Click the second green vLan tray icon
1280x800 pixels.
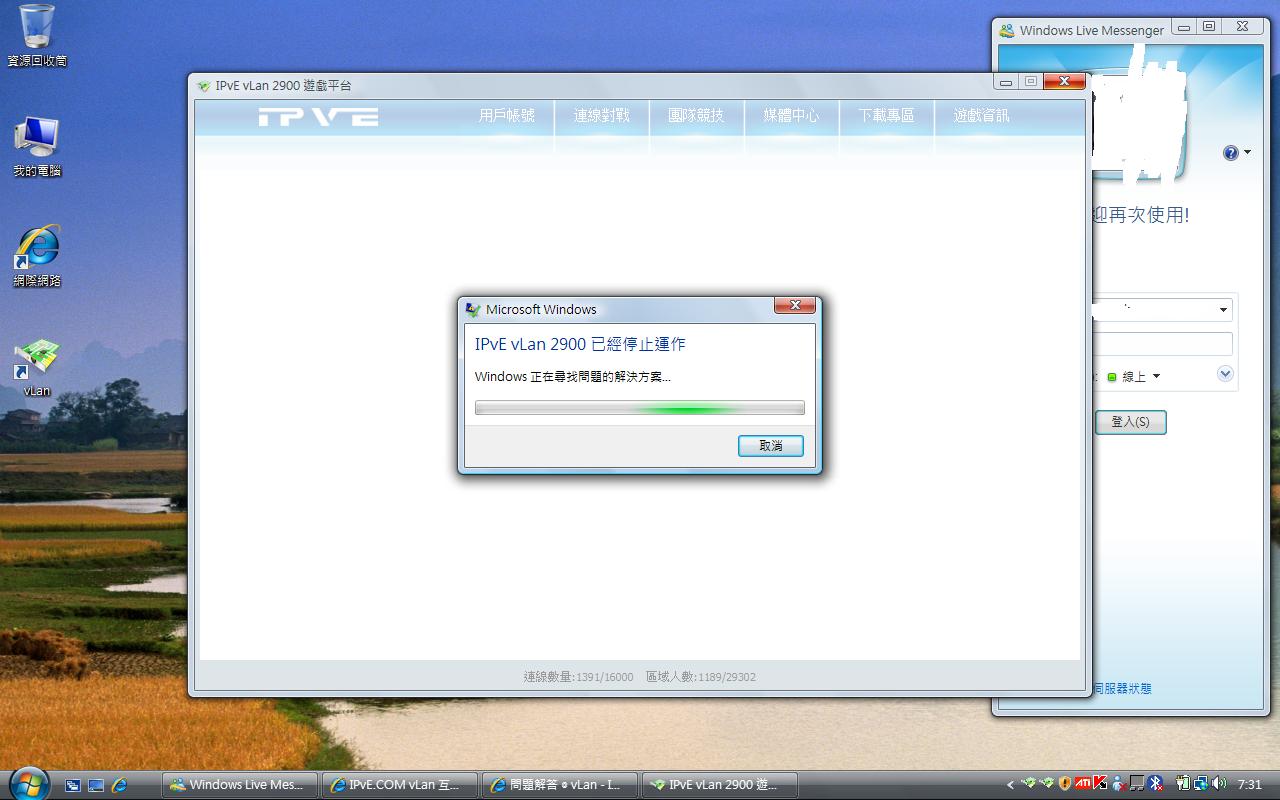1047,784
